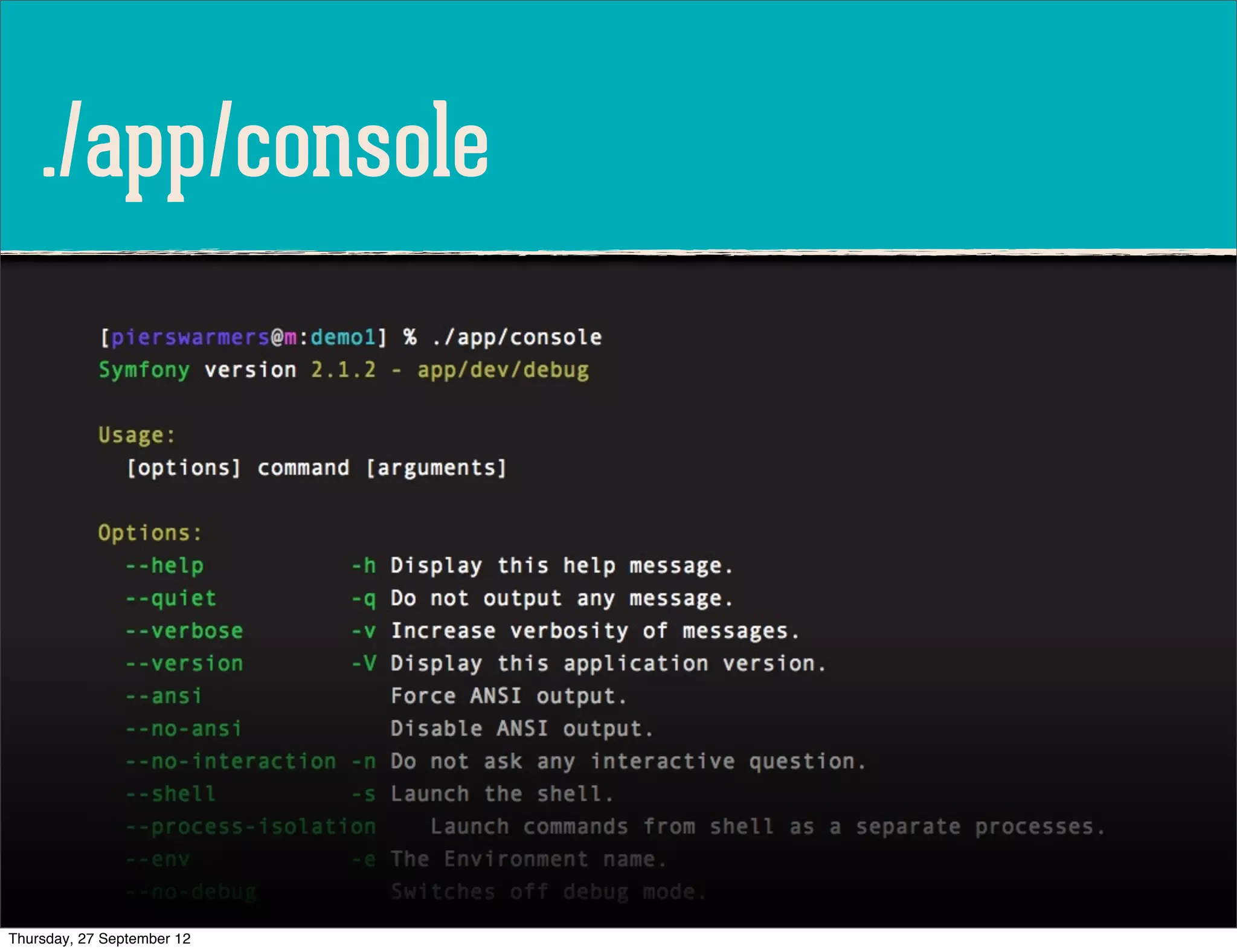Click 'Display this help message.' description
The height and width of the screenshot is (952, 1237).
pyautogui.click(x=562, y=566)
